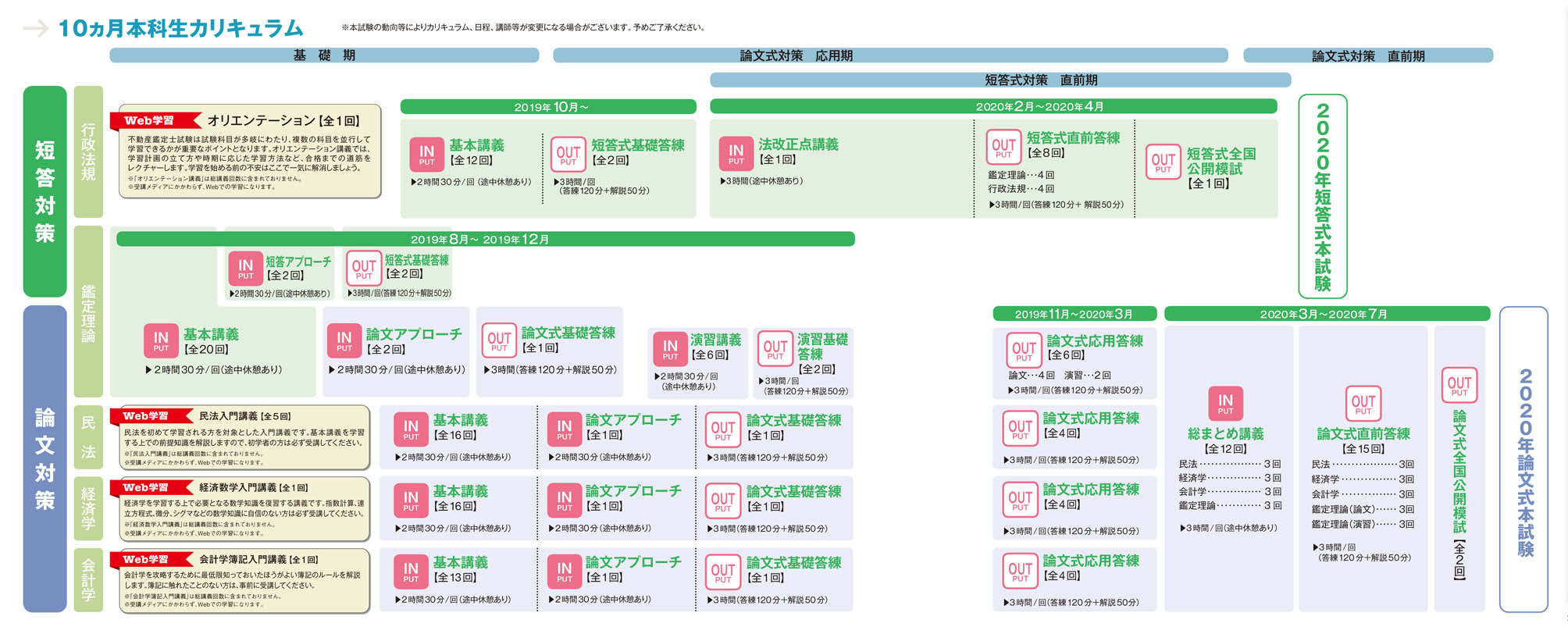Click the 短答対策 green side label
Image resolution: width=1568 pixels, height=627 pixels.
45,191
